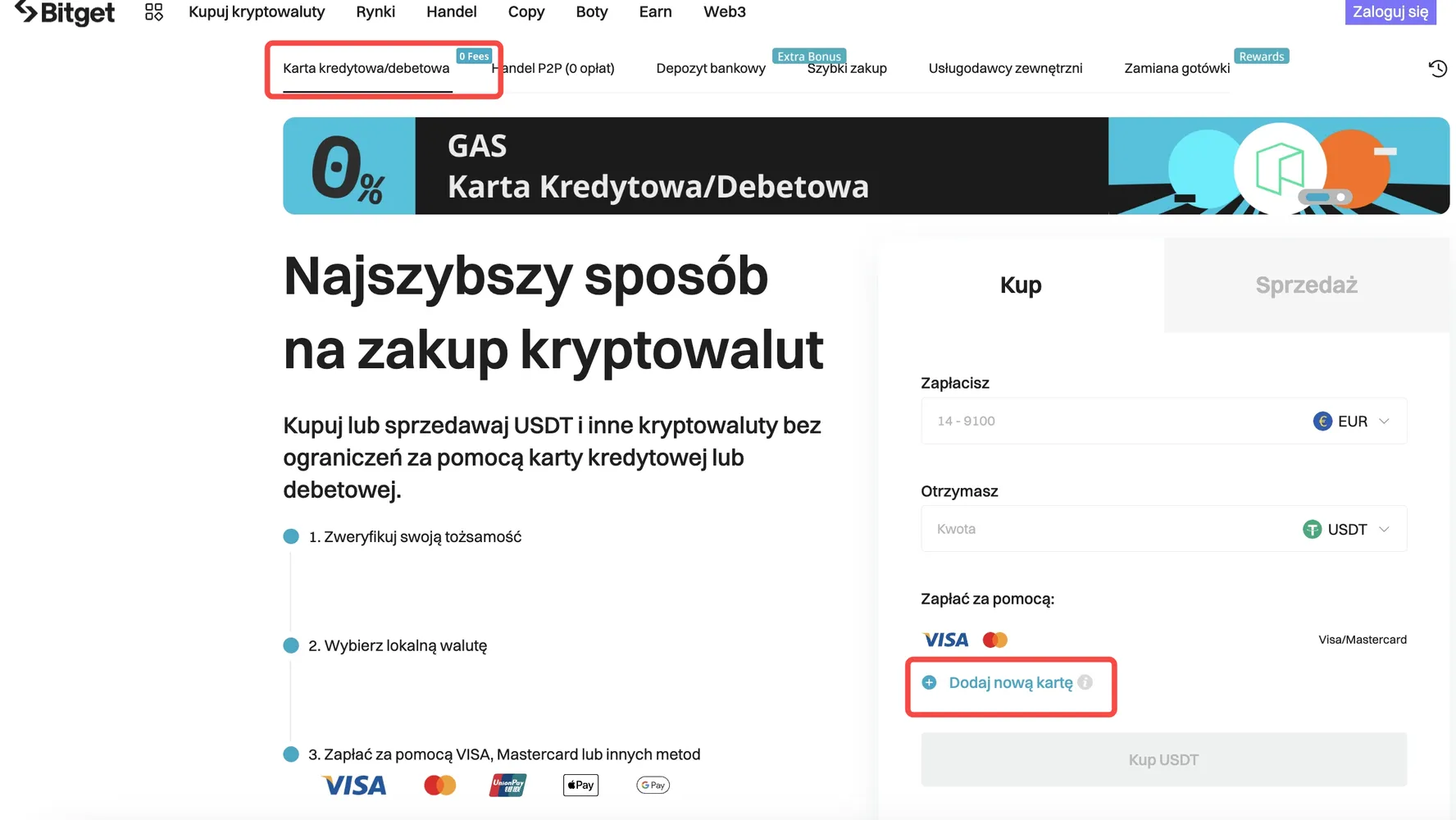1456x820 pixels.
Task: Open the USDT coin selector dropdown
Action: [1385, 529]
